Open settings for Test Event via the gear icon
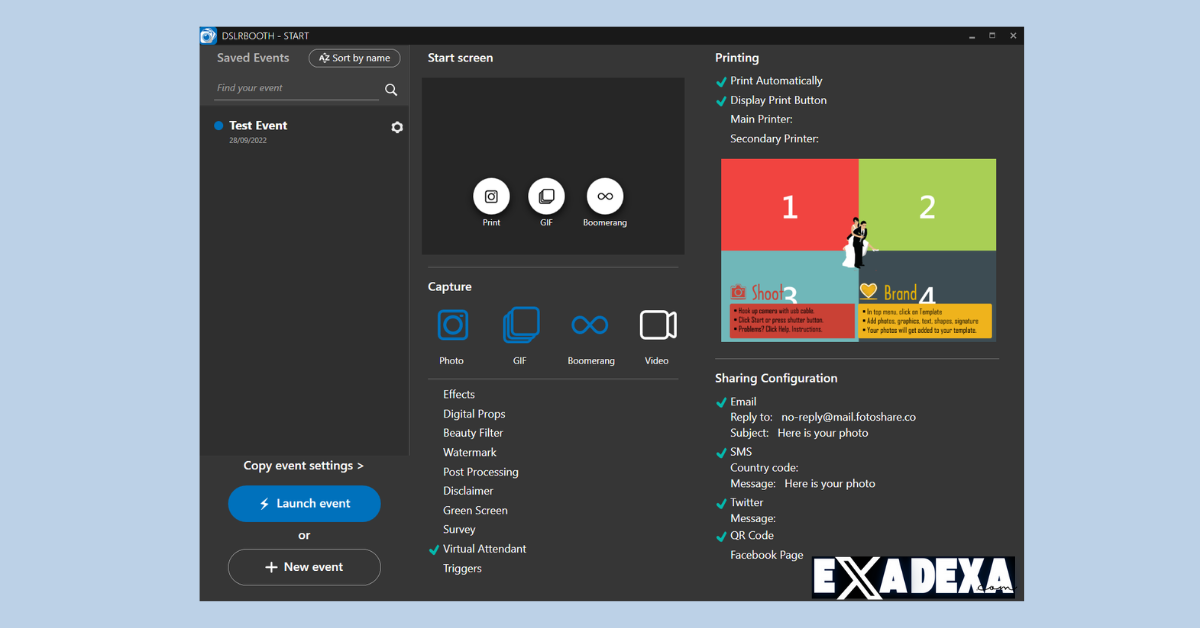This screenshot has height=628, width=1200. 397,127
